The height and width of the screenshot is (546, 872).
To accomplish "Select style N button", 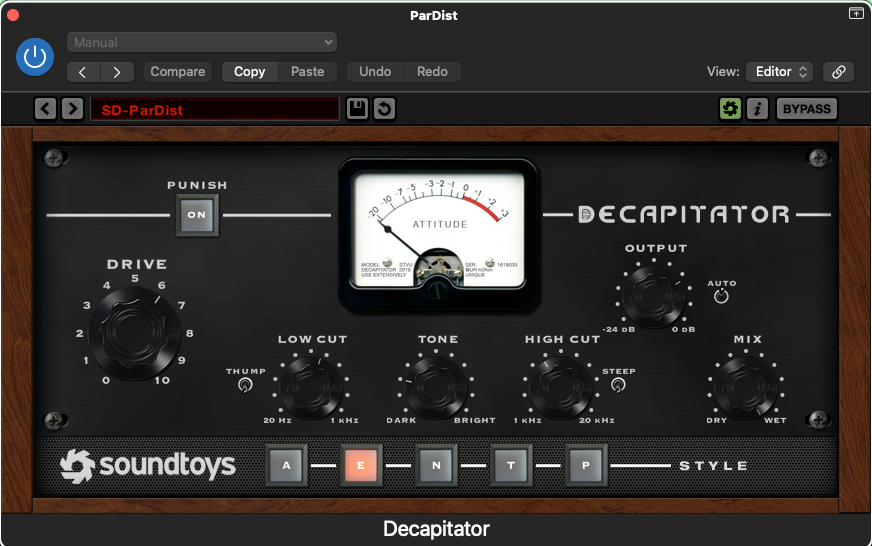I will tap(436, 465).
